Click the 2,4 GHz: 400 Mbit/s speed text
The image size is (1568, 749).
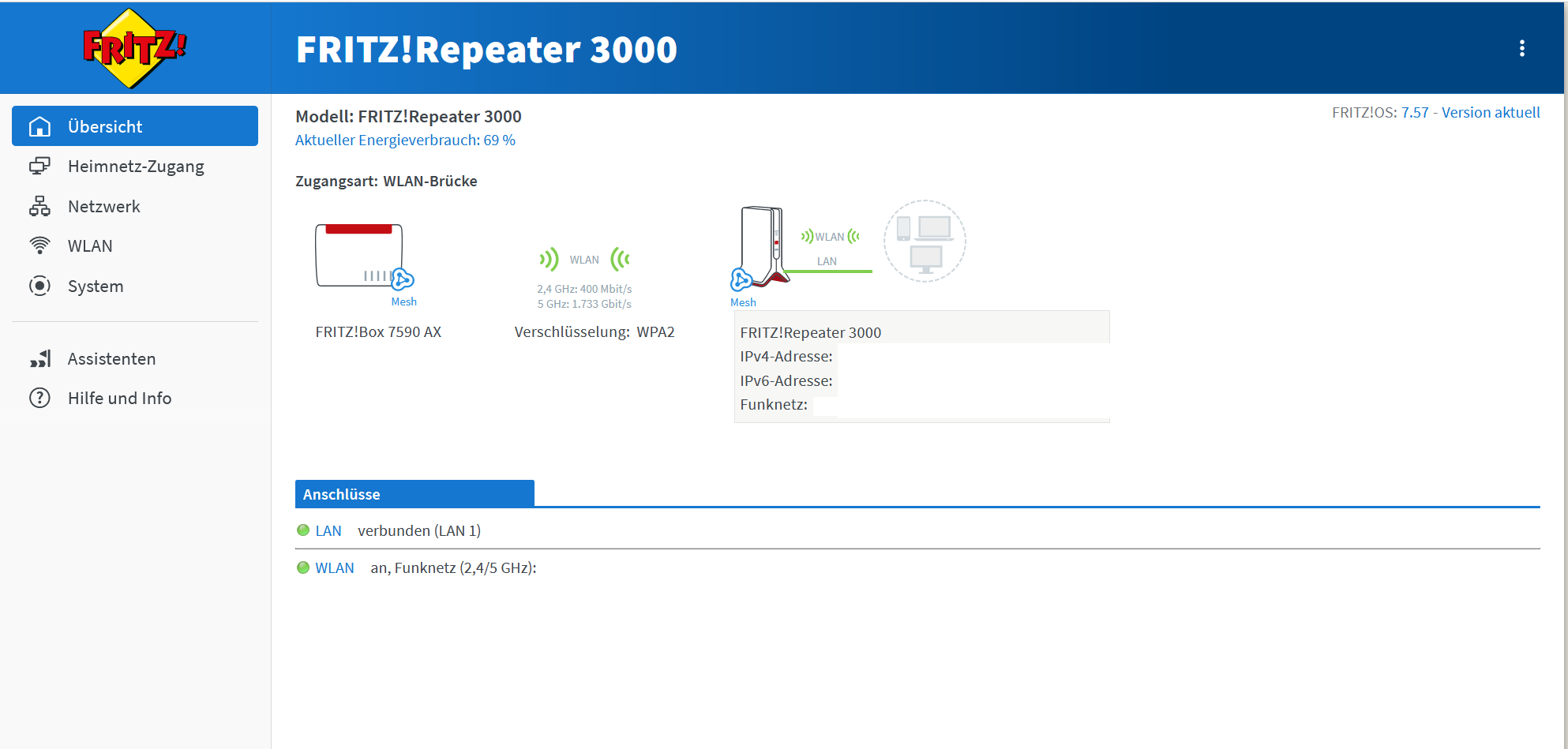(584, 289)
